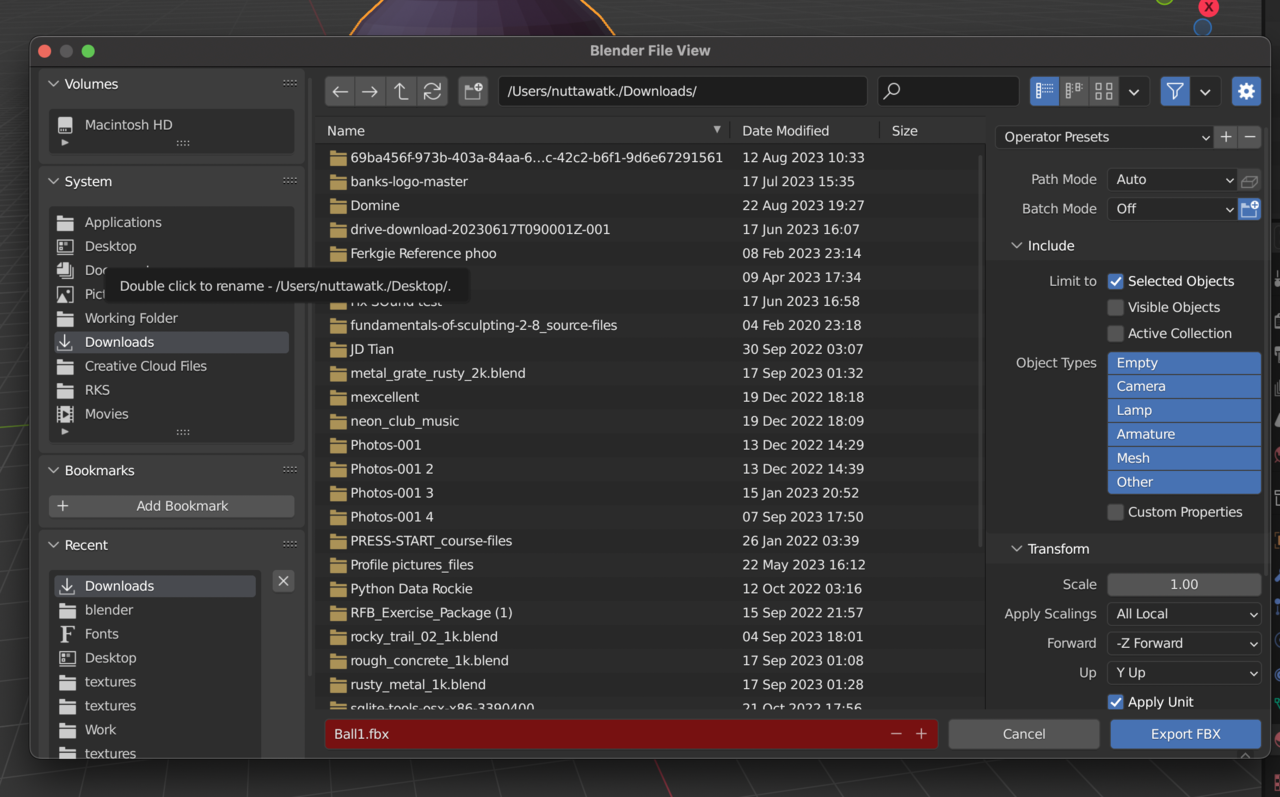Screen dimensions: 1280x797
Task: Enable Visible Objects checkbox
Action: pos(1116,307)
